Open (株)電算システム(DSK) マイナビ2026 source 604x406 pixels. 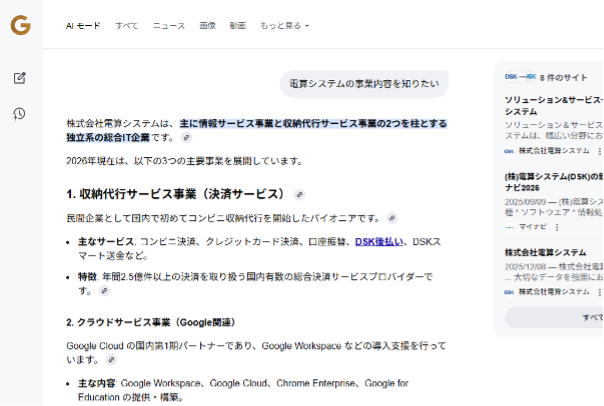(554, 182)
